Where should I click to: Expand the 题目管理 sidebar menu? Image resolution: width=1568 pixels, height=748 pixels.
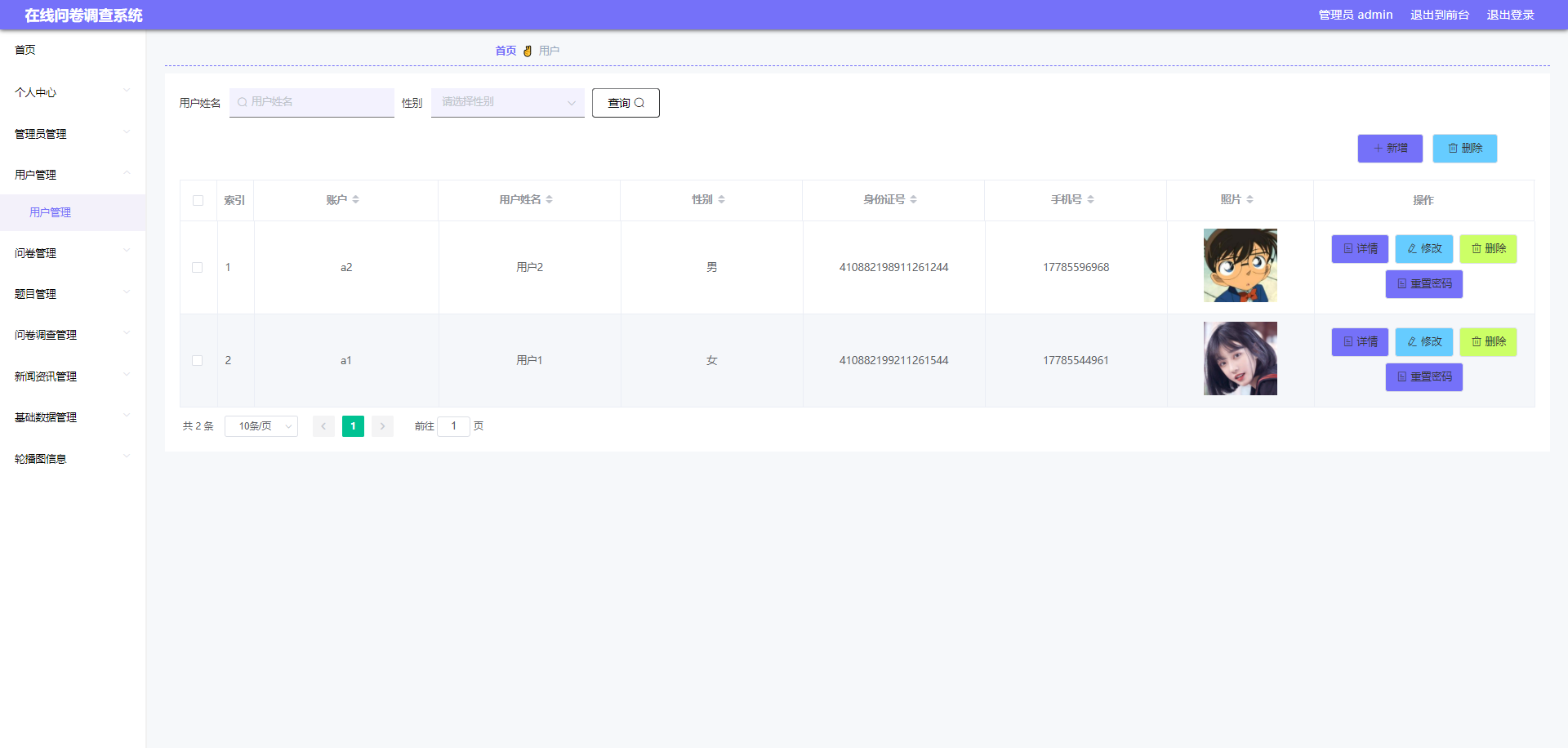73,294
